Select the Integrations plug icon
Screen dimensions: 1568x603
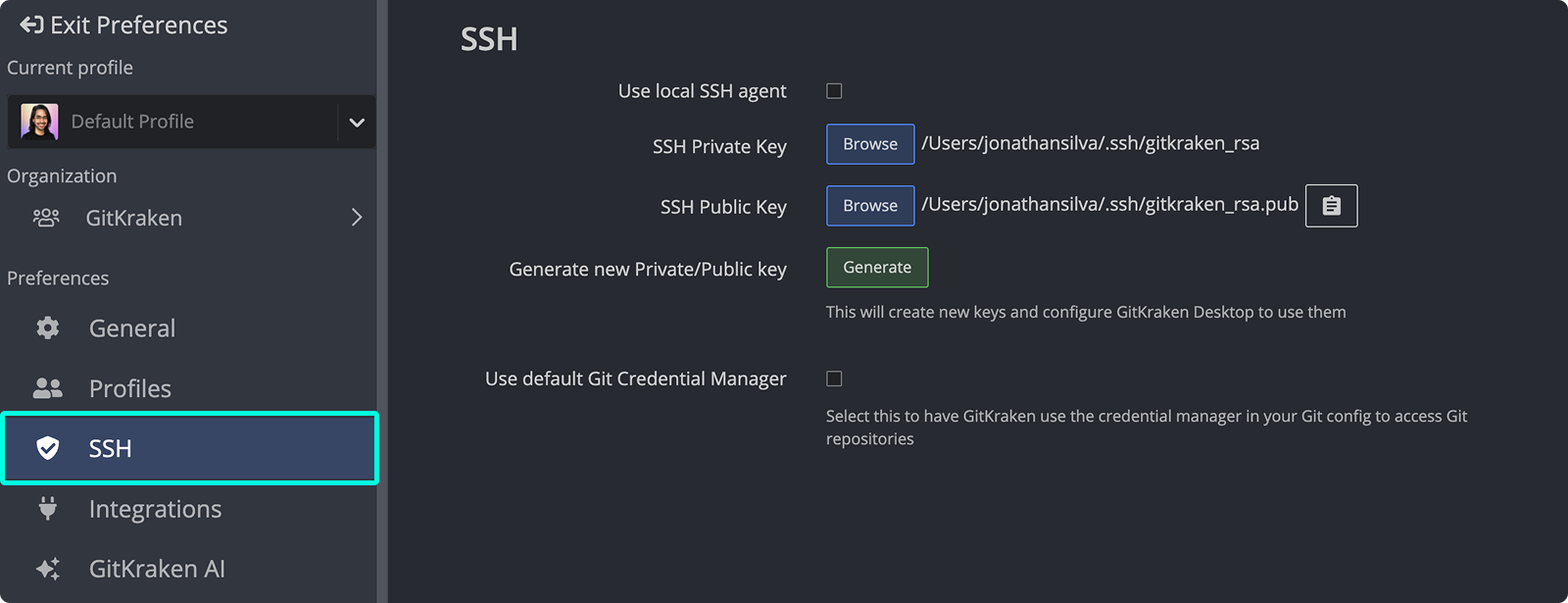(x=46, y=509)
